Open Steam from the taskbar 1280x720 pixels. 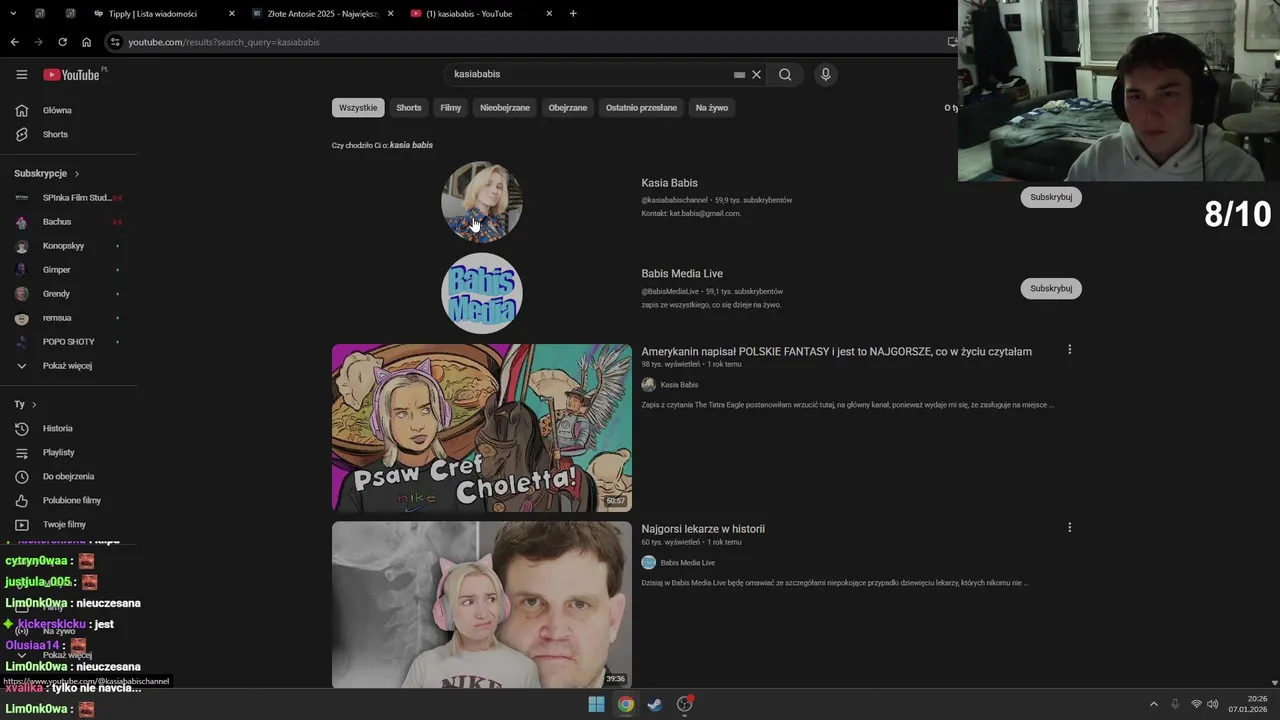click(x=654, y=704)
